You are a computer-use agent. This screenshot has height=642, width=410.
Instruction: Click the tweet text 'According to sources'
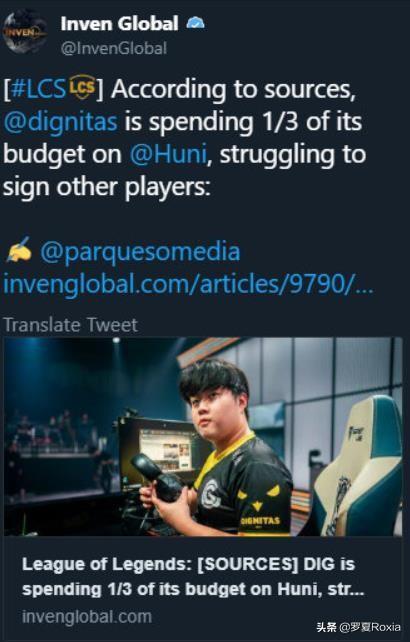pyautogui.click(x=233, y=89)
